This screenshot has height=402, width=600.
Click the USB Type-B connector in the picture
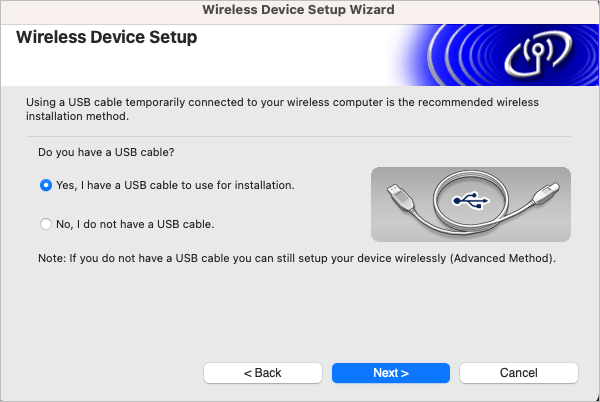click(x=546, y=192)
